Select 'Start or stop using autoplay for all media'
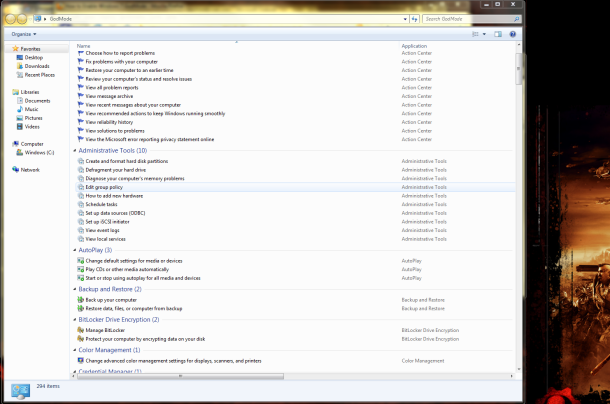610x404 pixels. (x=143, y=278)
